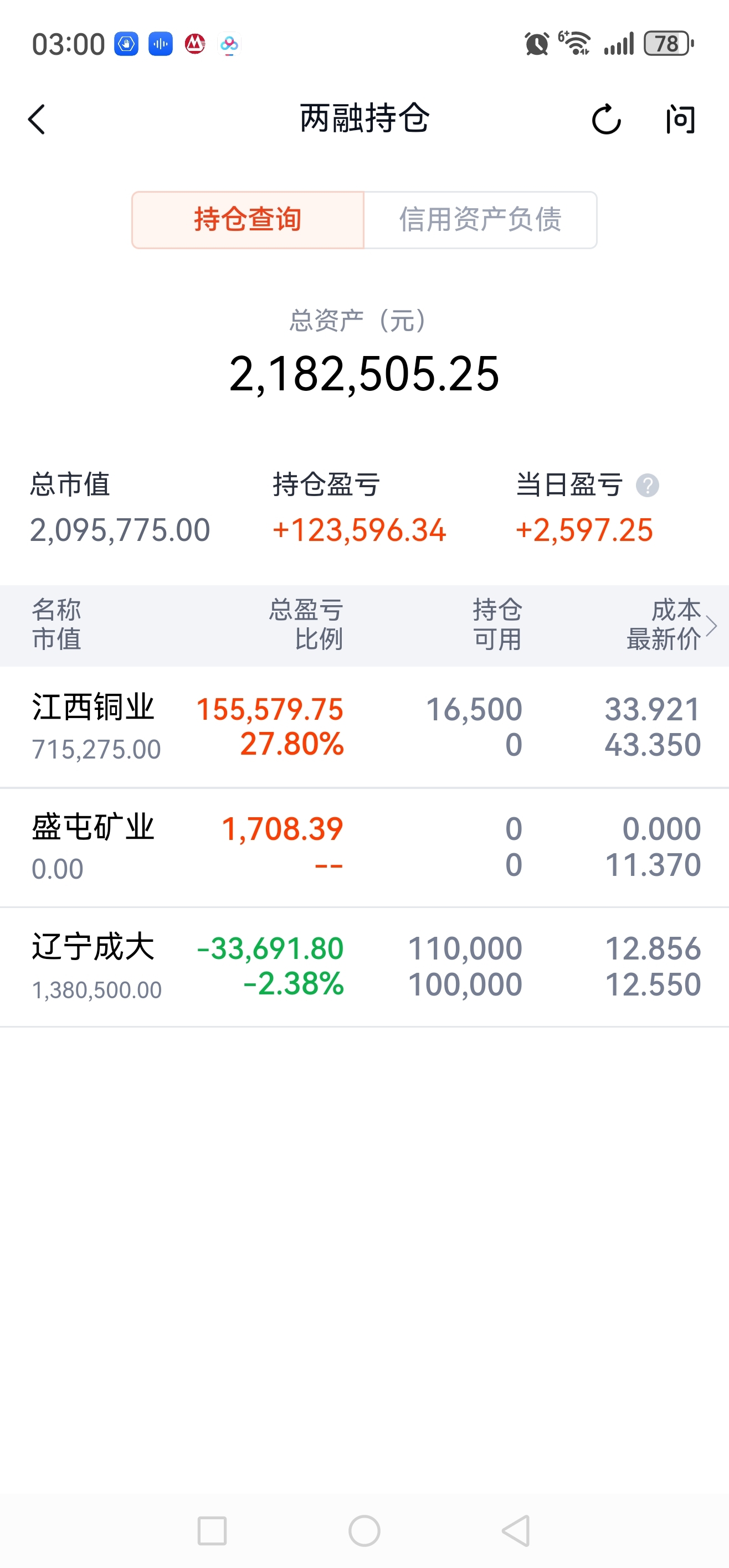Image resolution: width=729 pixels, height=1568 pixels.
Task: Tap the total assets amount 2,182,505.25
Action: pos(364,374)
